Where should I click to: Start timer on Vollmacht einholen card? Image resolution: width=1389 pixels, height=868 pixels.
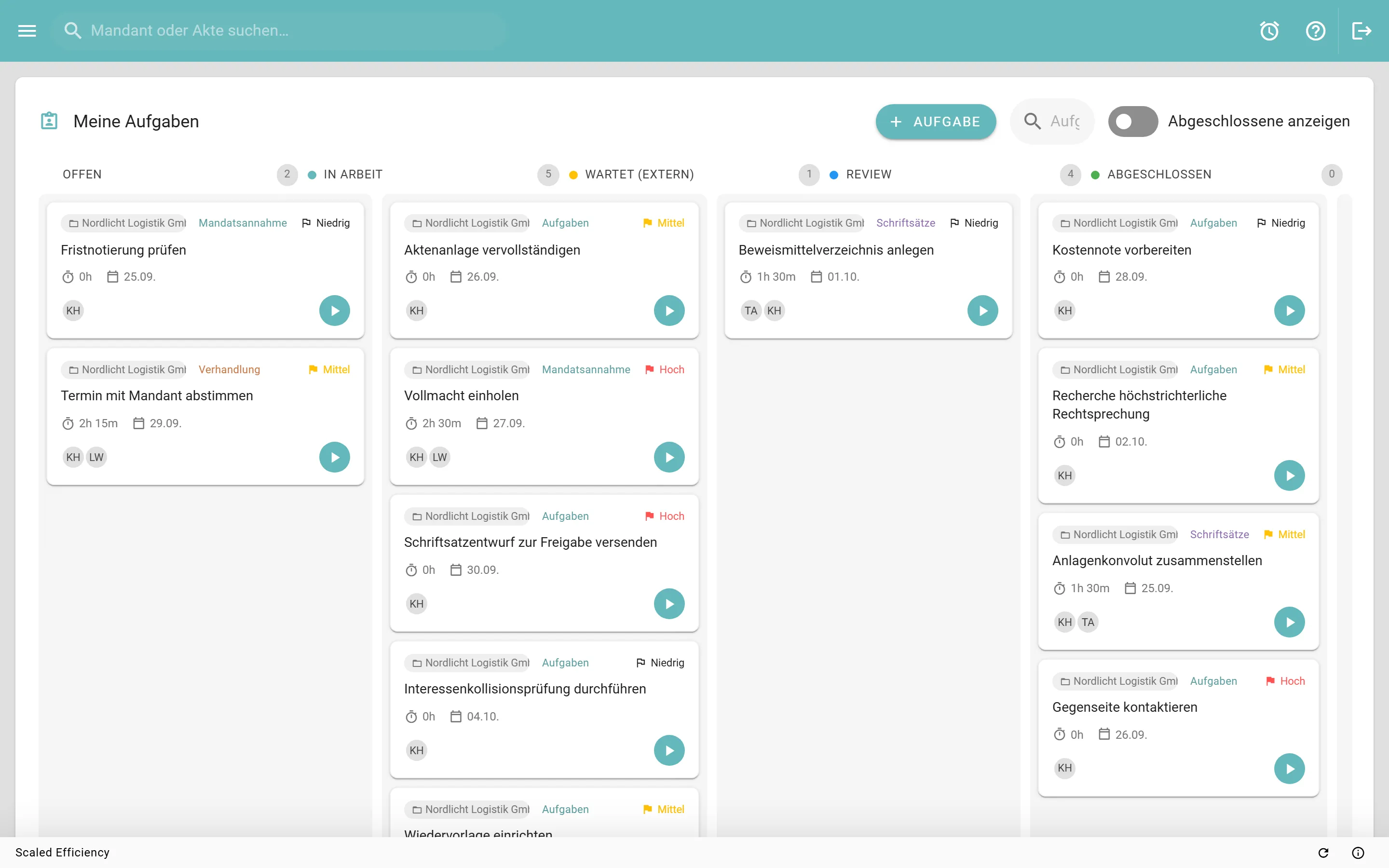pos(669,457)
